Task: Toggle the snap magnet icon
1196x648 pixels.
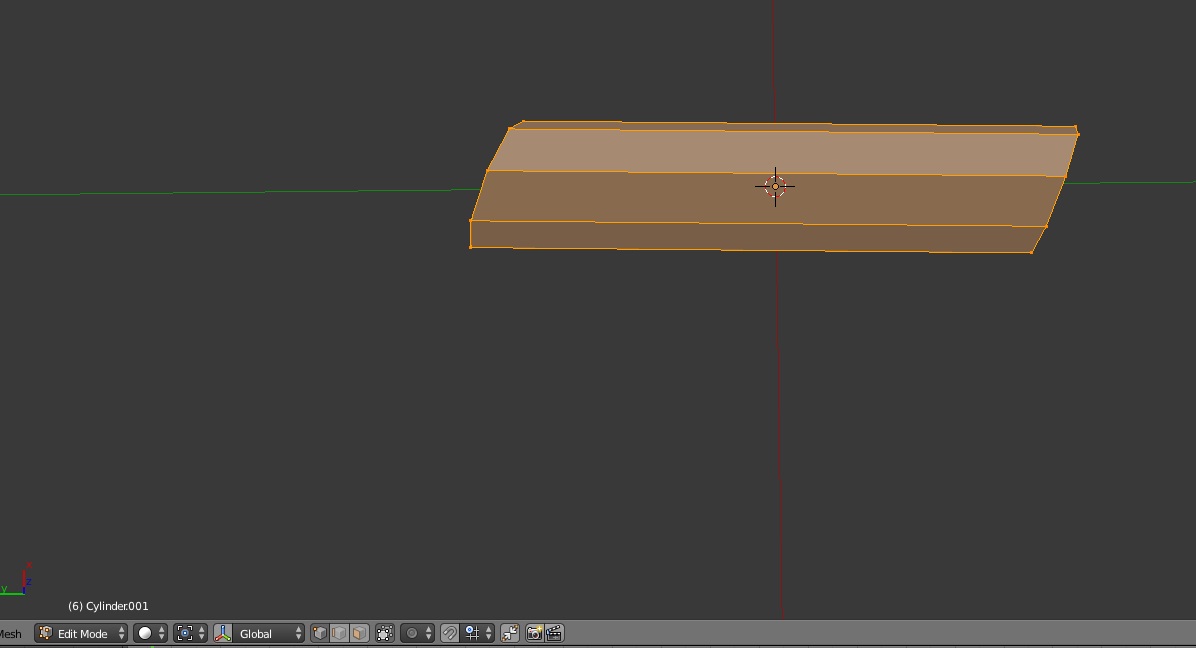Action: pos(450,634)
